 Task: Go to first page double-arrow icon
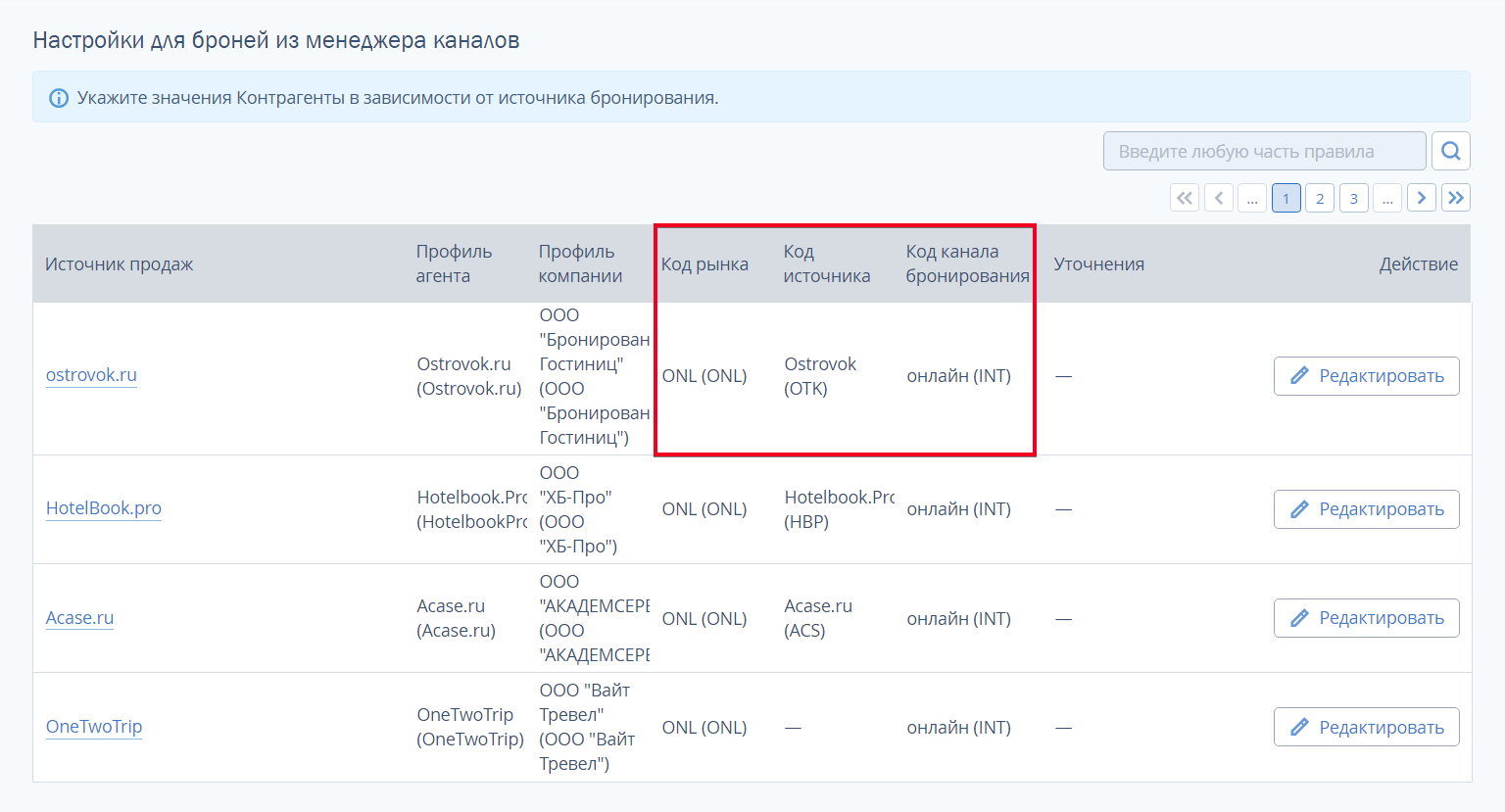(x=1185, y=198)
